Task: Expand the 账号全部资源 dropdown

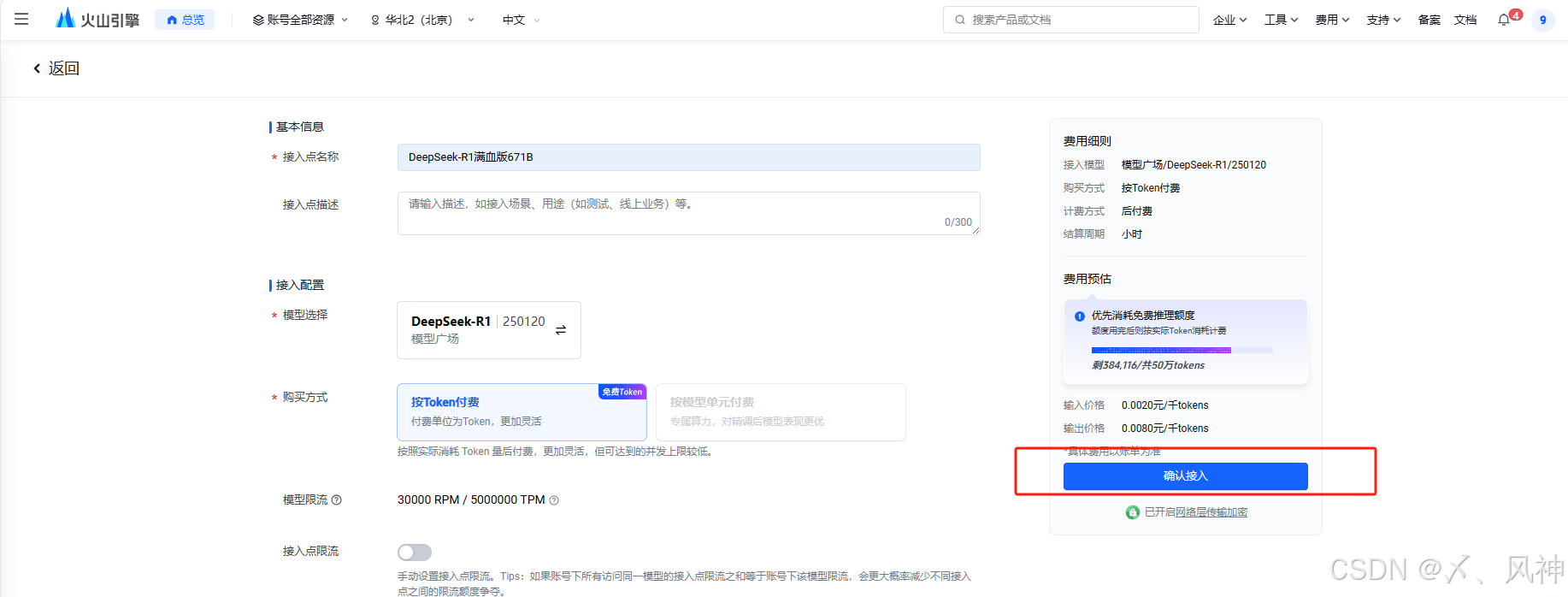Action: click(300, 20)
